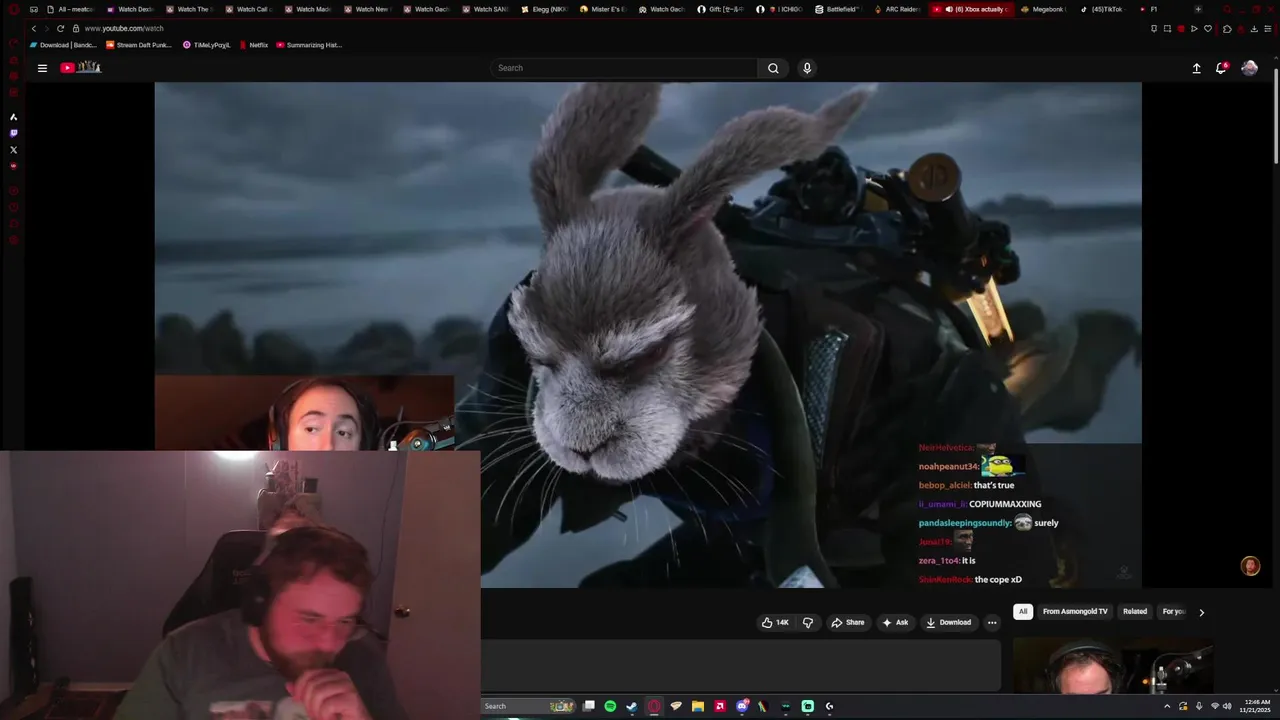Open the recommended video thumbnail
Viewport: 1280px width, 720px height.
1112,665
